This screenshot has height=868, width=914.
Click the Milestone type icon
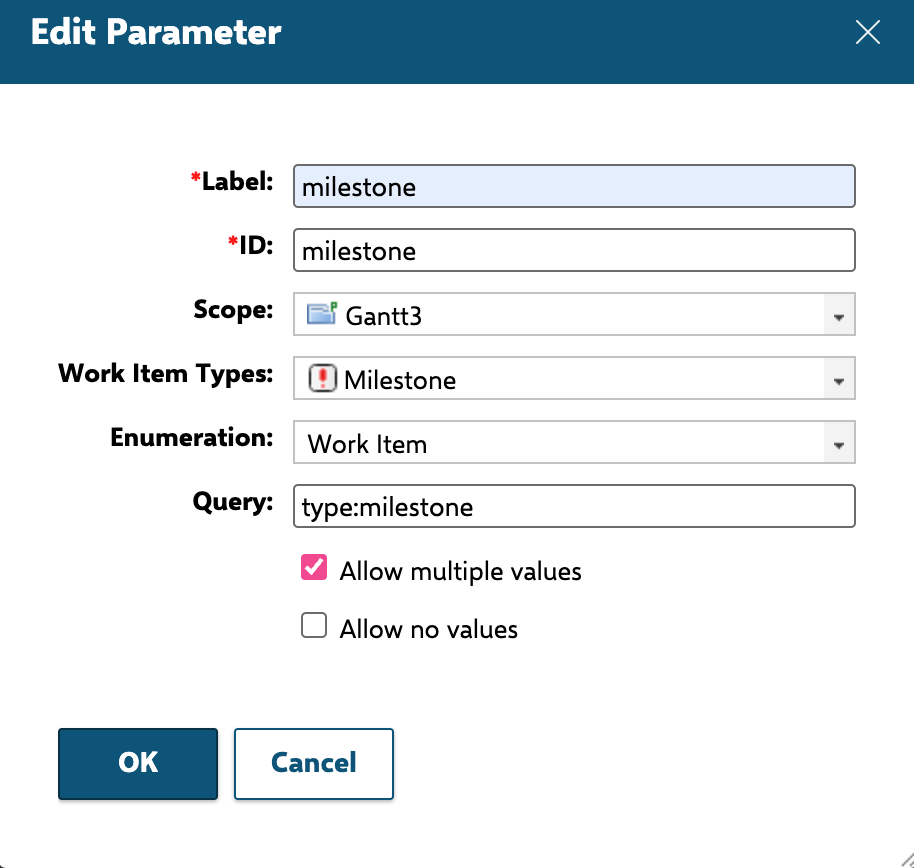pyautogui.click(x=322, y=378)
